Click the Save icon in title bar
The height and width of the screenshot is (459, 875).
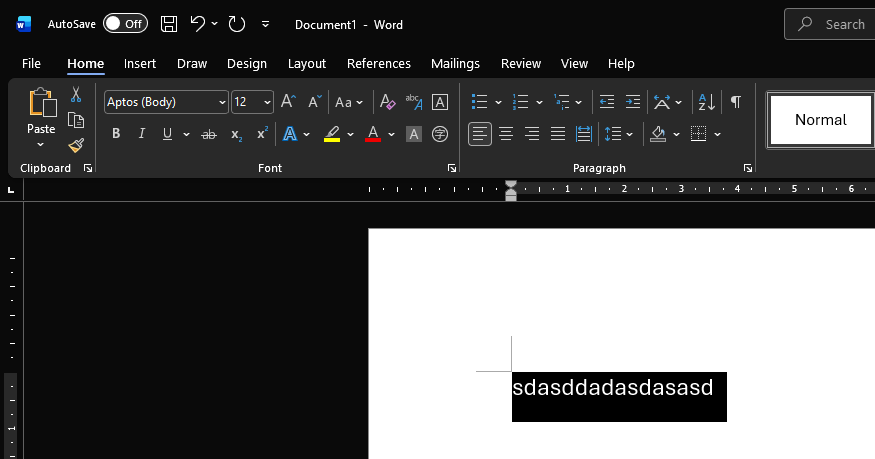169,24
